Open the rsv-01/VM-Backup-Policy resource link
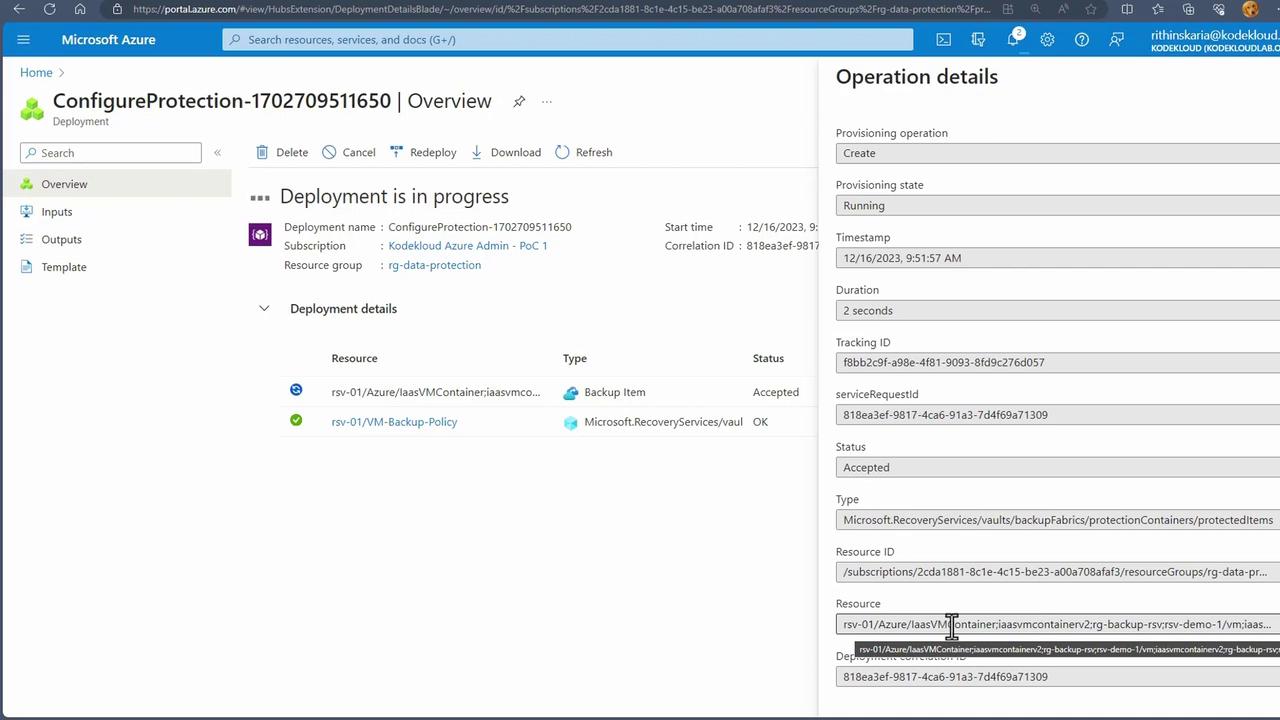The image size is (1280, 720). [x=394, y=422]
